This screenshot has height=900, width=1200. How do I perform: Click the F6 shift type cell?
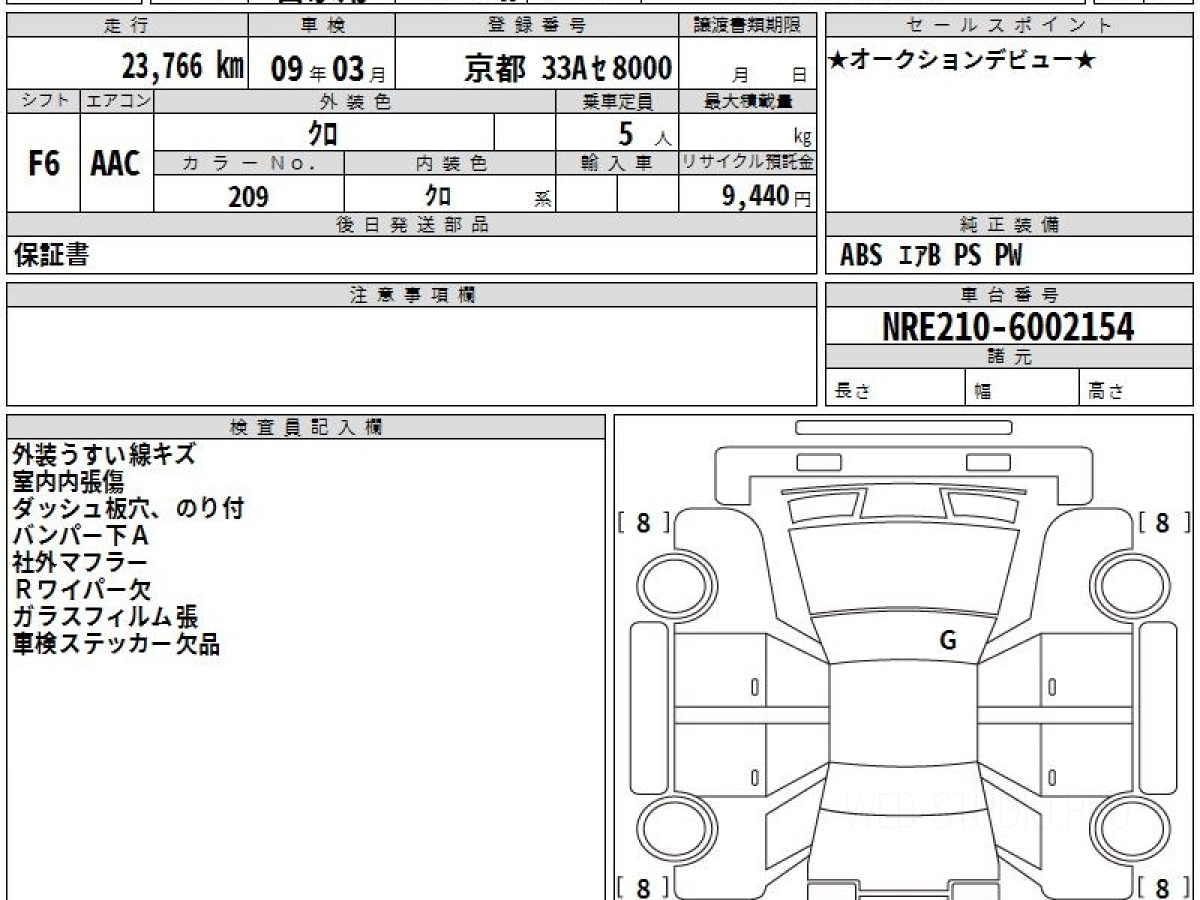[43, 164]
